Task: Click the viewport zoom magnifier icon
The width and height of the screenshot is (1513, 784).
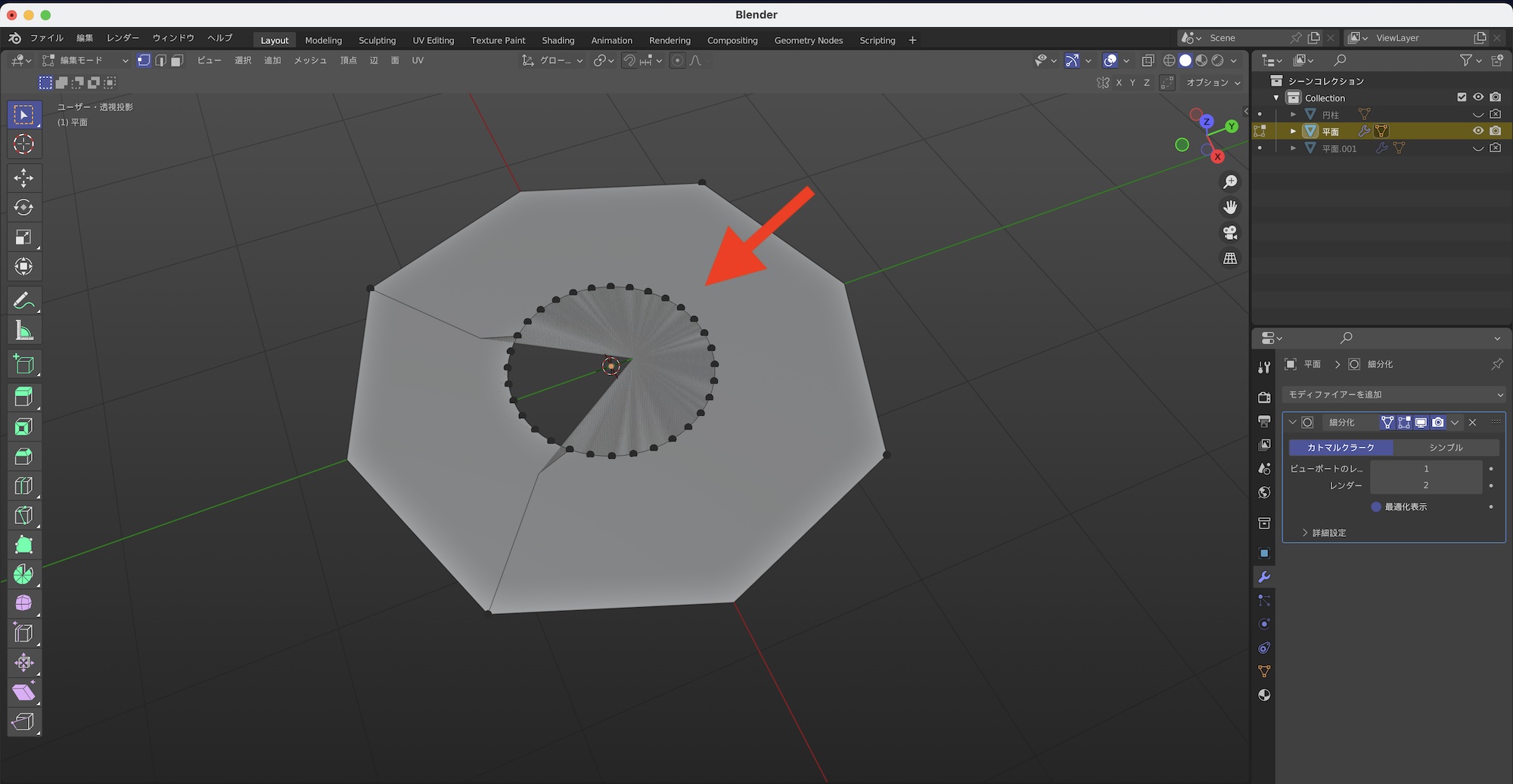Action: pos(1230,182)
